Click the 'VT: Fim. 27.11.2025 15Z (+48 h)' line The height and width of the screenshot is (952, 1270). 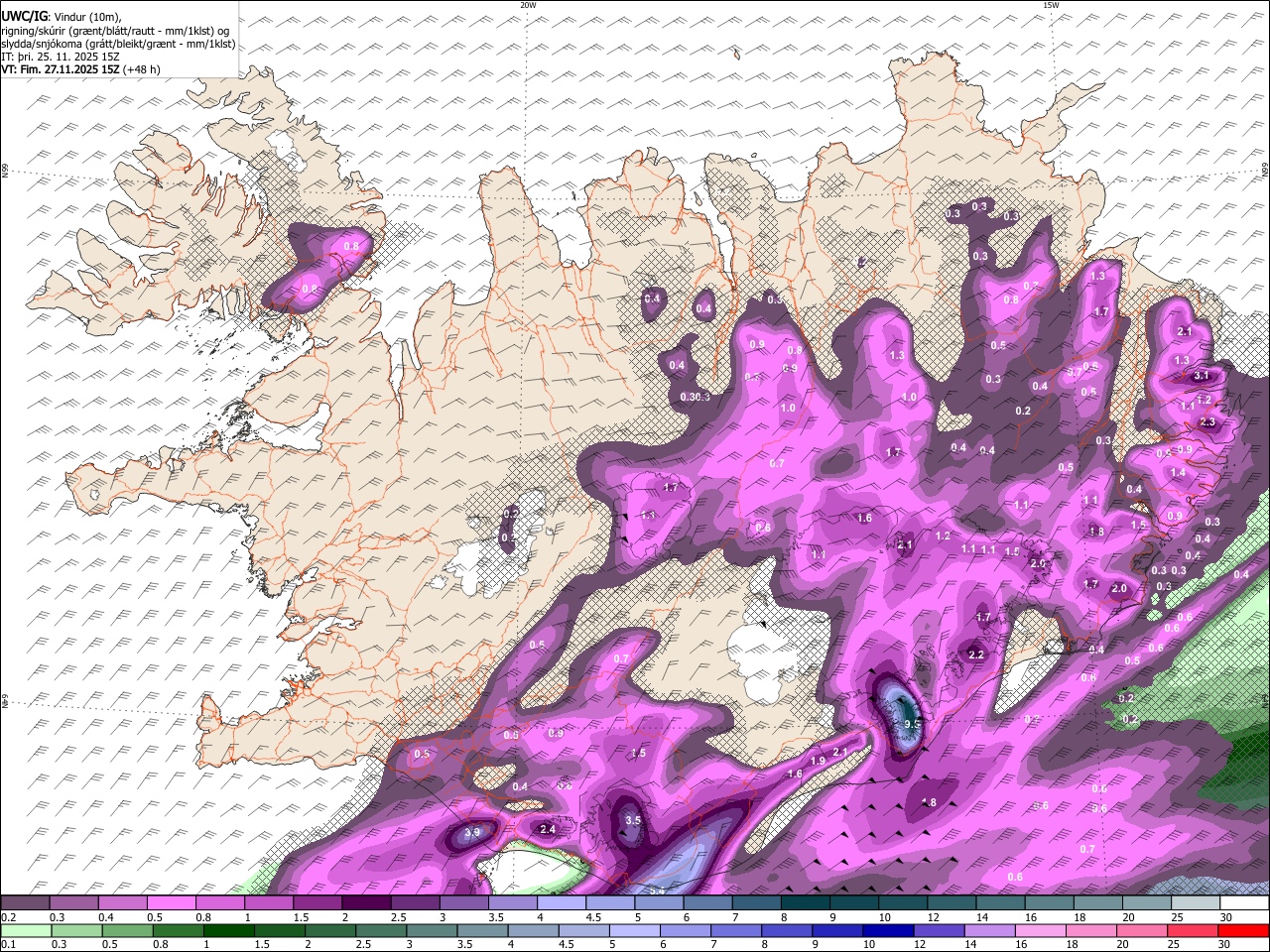click(81, 69)
